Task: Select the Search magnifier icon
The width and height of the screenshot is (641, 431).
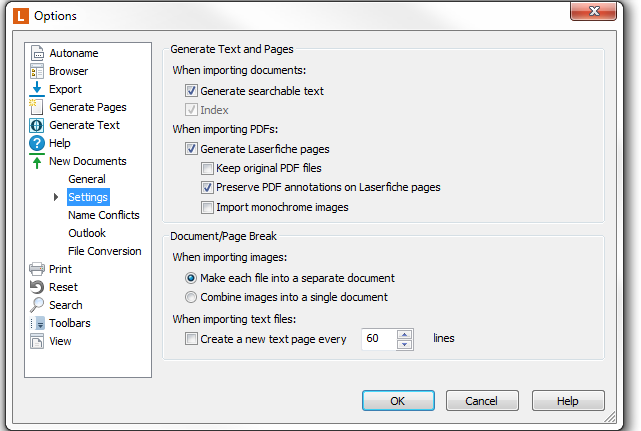Action: (37, 305)
